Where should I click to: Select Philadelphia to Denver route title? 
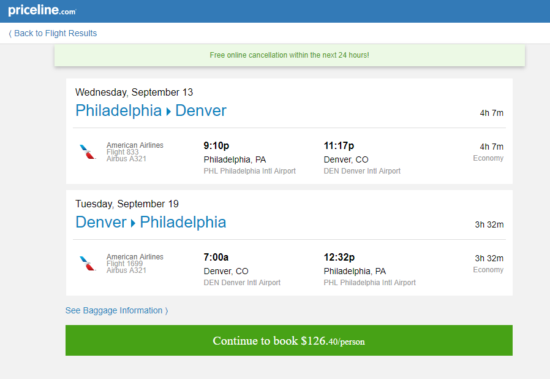151,111
